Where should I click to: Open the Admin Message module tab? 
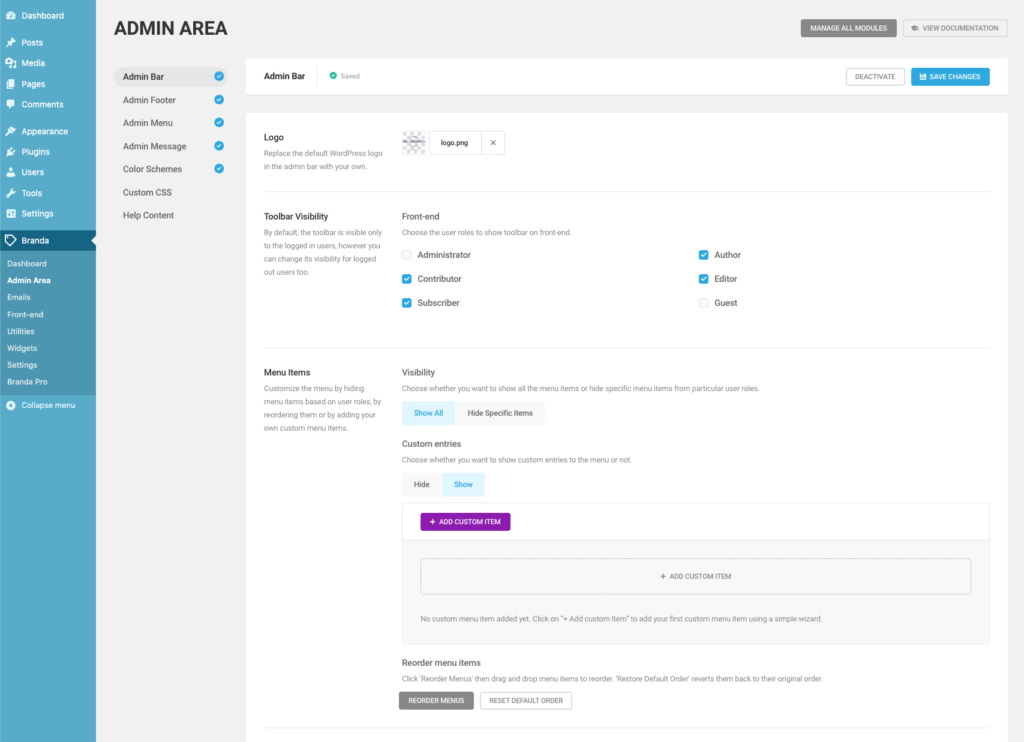(x=171, y=146)
